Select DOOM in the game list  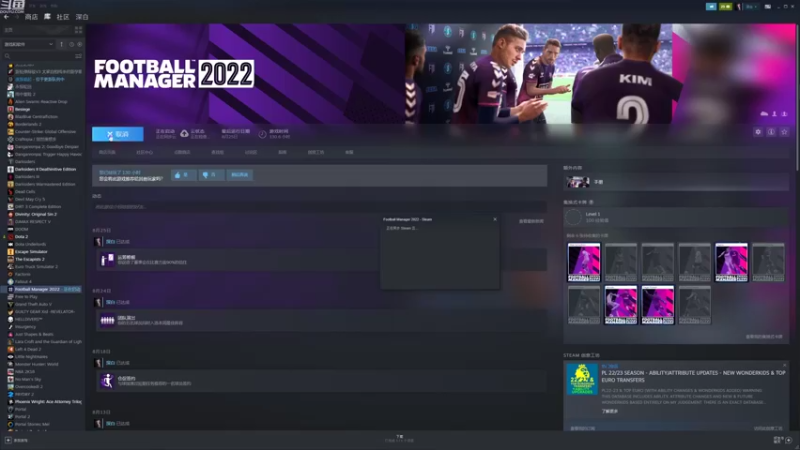[x=21, y=229]
